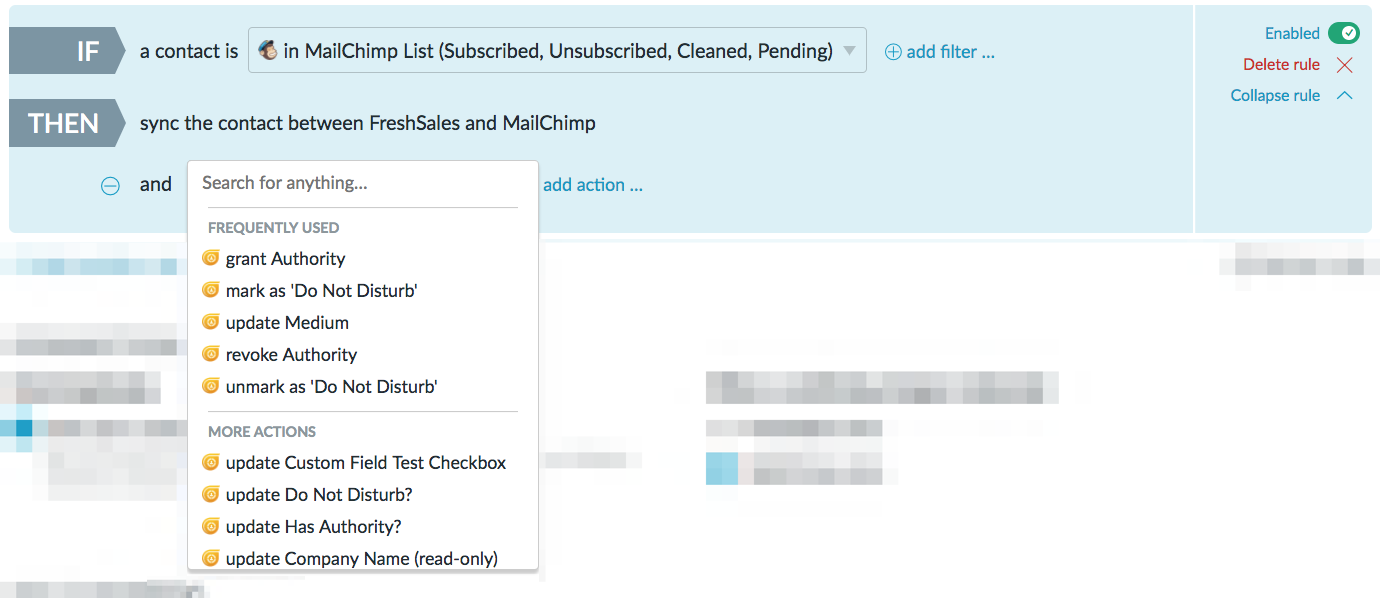1380x598 pixels.
Task: Click the 'Delete rule' text link
Action: [1281, 65]
